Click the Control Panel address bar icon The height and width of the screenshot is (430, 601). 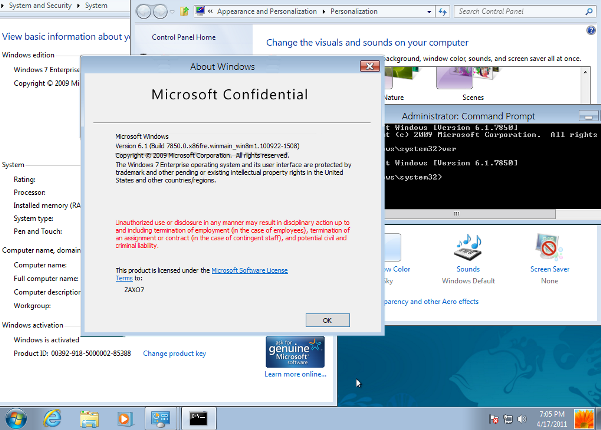click(200, 11)
